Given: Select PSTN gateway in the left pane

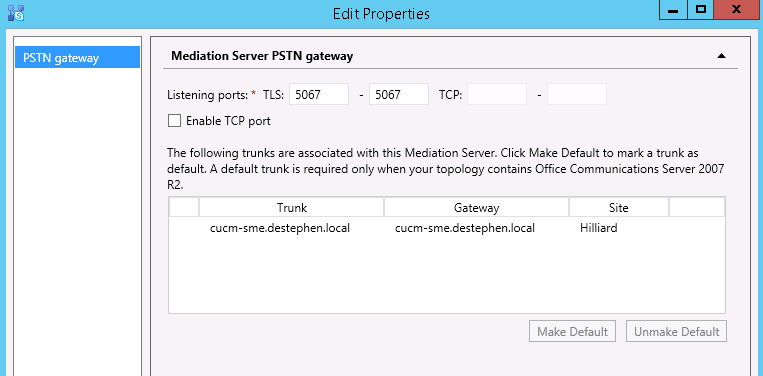Looking at the screenshot, I should [x=77, y=58].
